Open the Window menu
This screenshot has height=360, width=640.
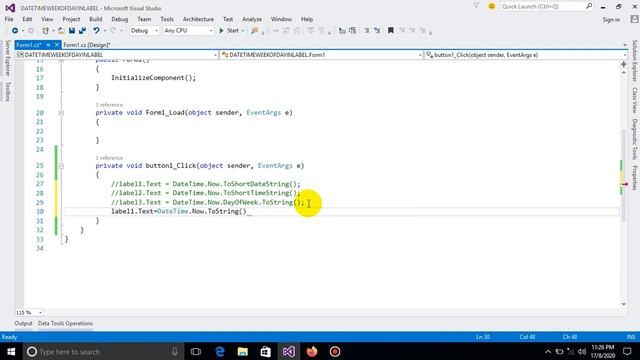click(x=281, y=19)
